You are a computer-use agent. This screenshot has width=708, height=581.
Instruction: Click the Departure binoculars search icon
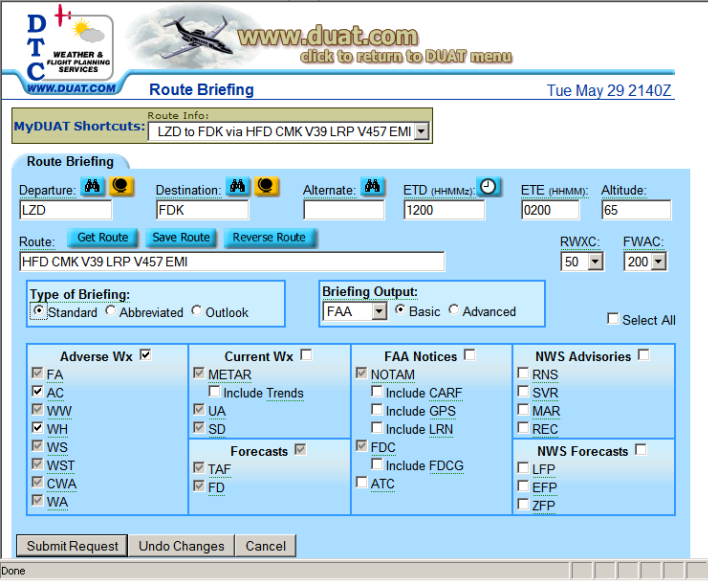pyautogui.click(x=93, y=186)
